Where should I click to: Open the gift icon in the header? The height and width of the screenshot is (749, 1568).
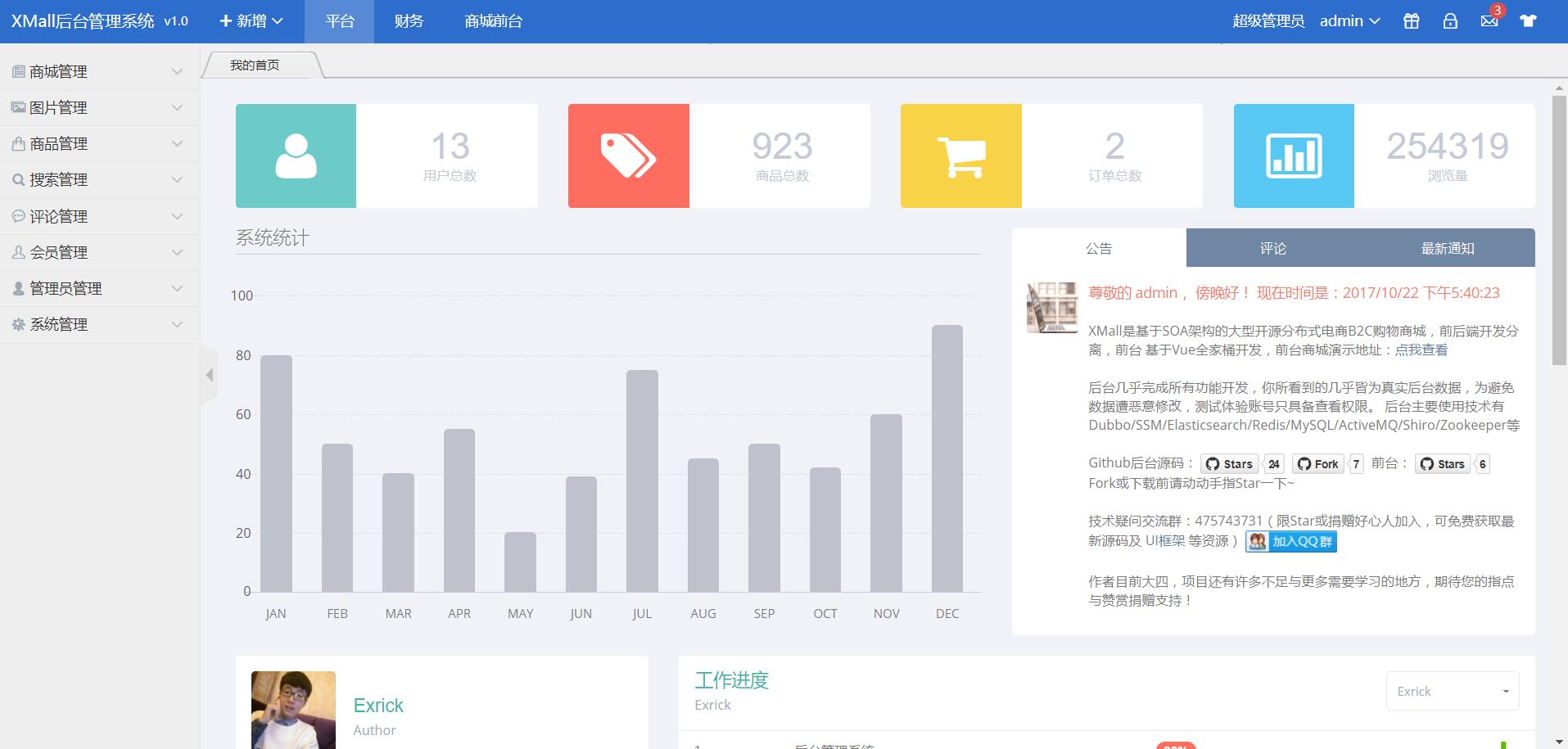[x=1411, y=21]
